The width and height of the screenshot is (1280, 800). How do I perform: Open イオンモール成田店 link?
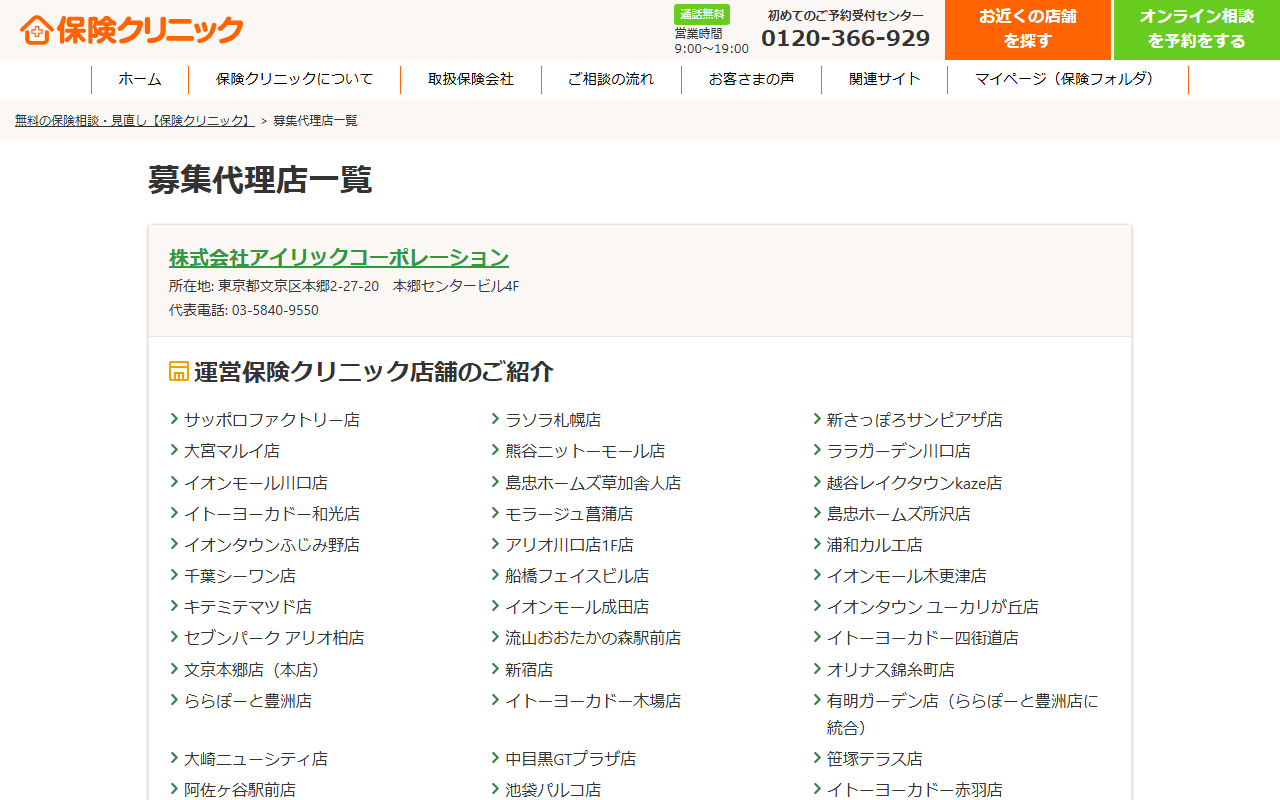pyautogui.click(x=577, y=607)
